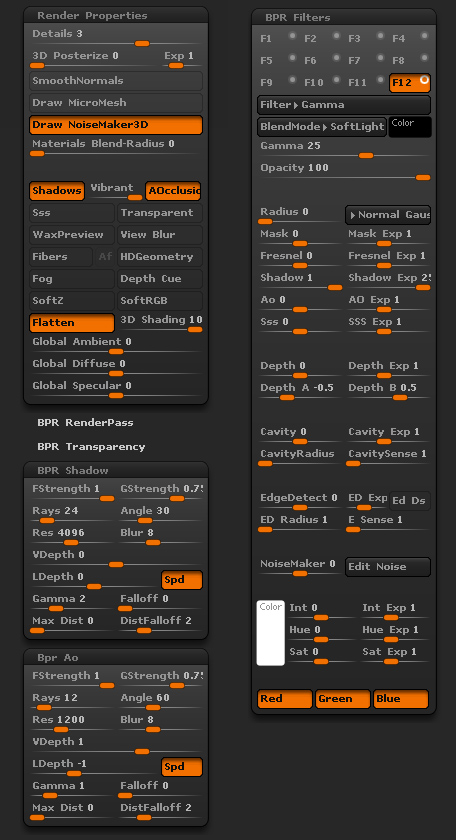This screenshot has width=456, height=840.
Task: Toggle Spd in BPR Shadow panel
Action: (182, 580)
